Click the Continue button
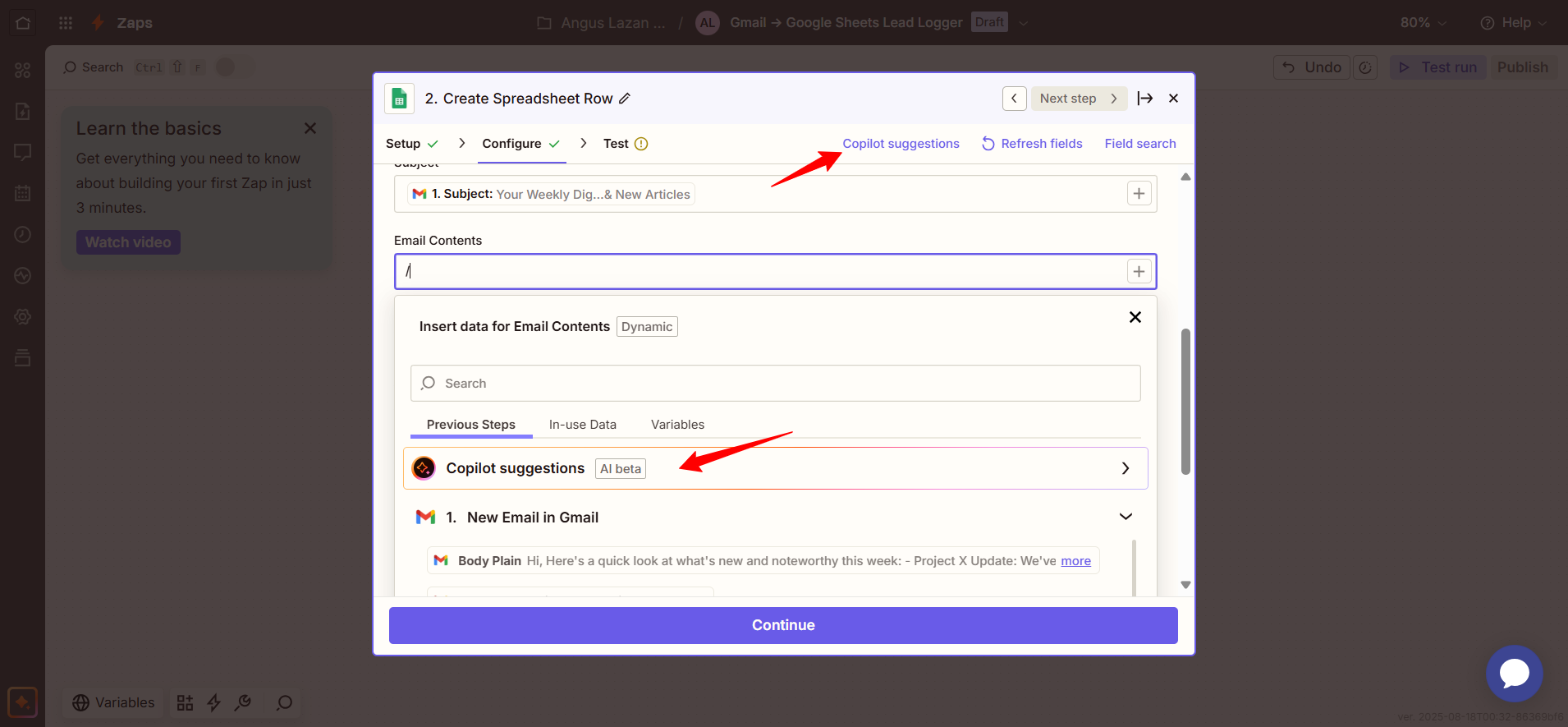 783,625
